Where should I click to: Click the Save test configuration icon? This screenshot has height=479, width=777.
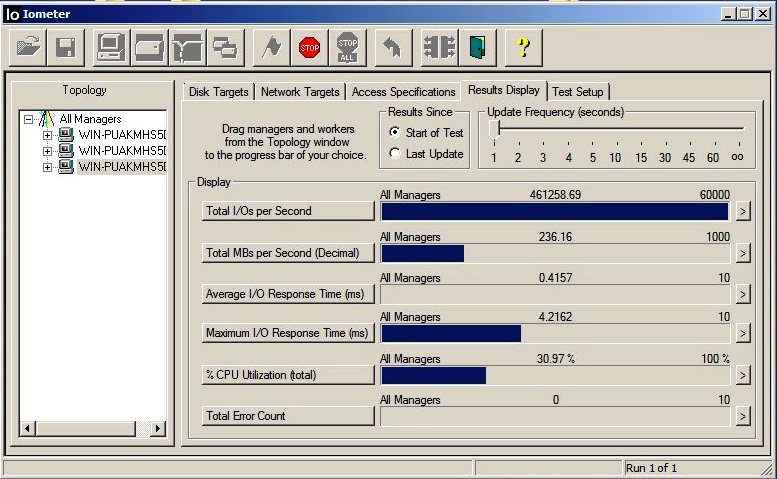point(66,47)
